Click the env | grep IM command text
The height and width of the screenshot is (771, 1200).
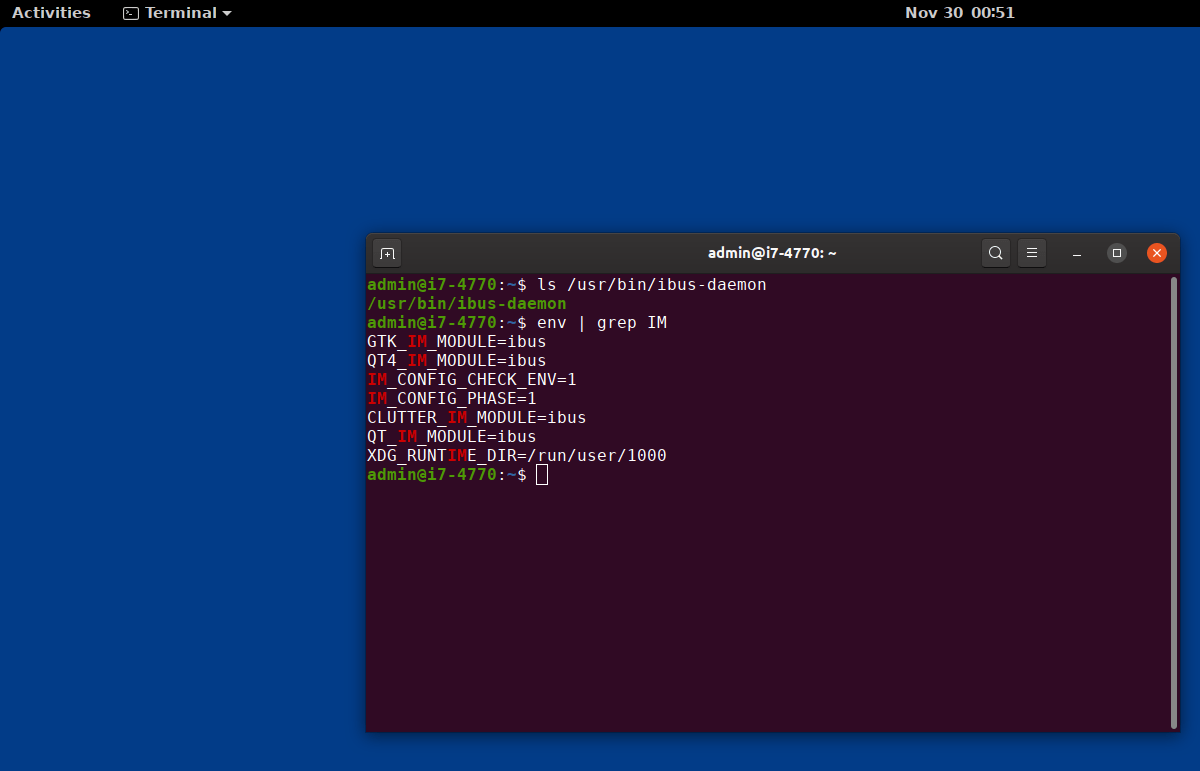(x=601, y=322)
